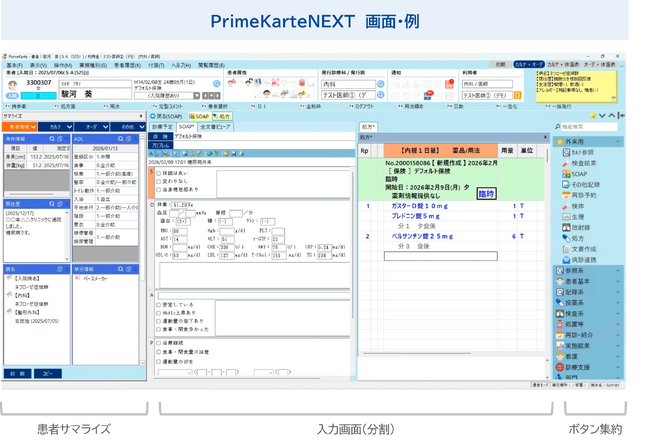Open 文書作成 in the sidebar
The width and height of the screenshot is (650, 443).
click(579, 249)
